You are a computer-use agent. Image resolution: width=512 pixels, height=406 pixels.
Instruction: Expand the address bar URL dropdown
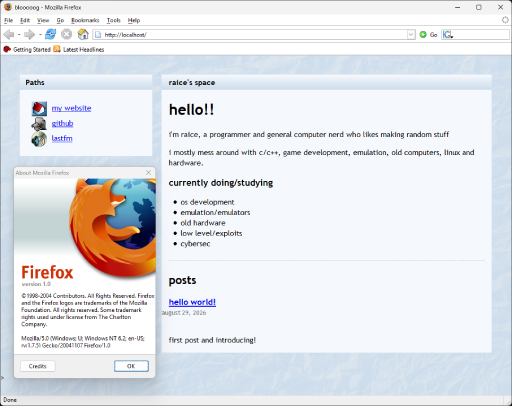pos(411,34)
